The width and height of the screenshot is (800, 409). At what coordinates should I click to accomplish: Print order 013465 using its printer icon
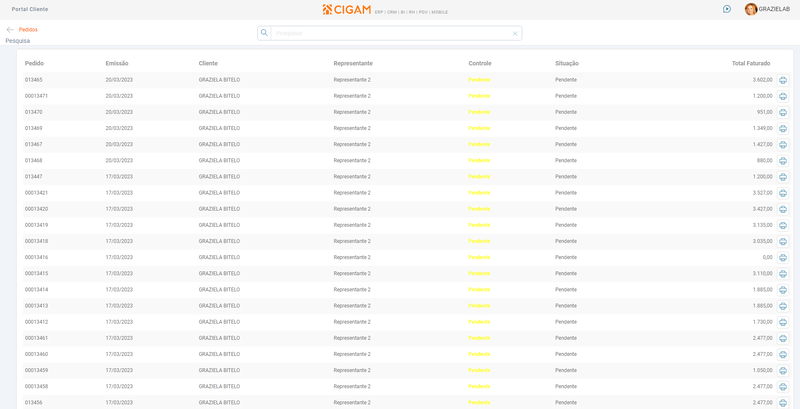[783, 80]
